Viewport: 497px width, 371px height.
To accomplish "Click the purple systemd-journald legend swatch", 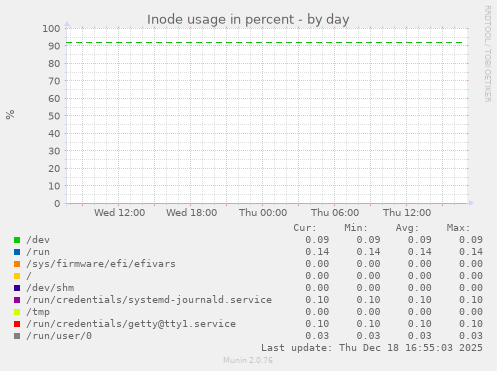I will 17,300.
